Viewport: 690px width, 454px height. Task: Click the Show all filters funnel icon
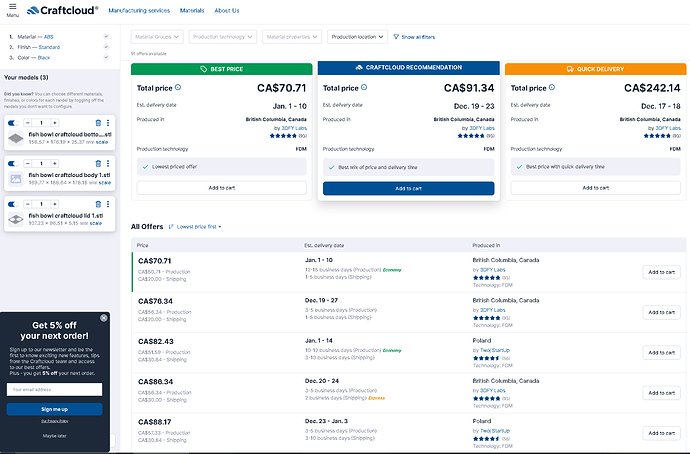pos(396,37)
